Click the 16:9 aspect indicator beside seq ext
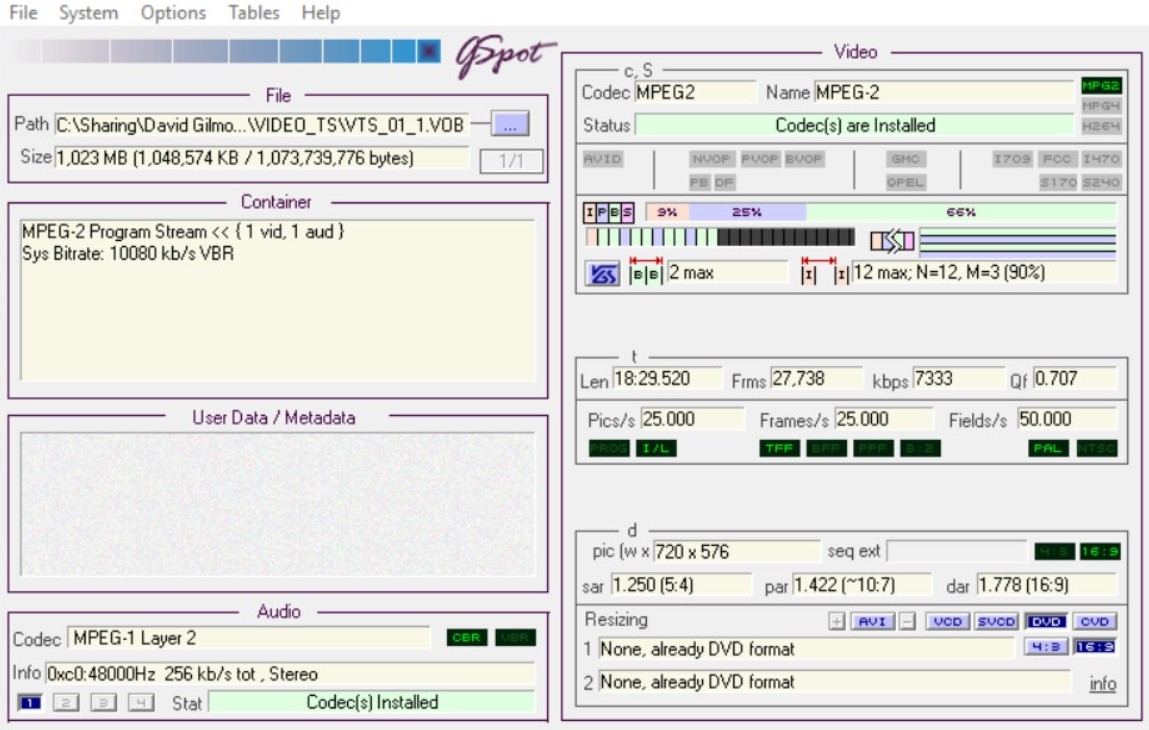The width and height of the screenshot is (1149, 730). [x=1101, y=551]
